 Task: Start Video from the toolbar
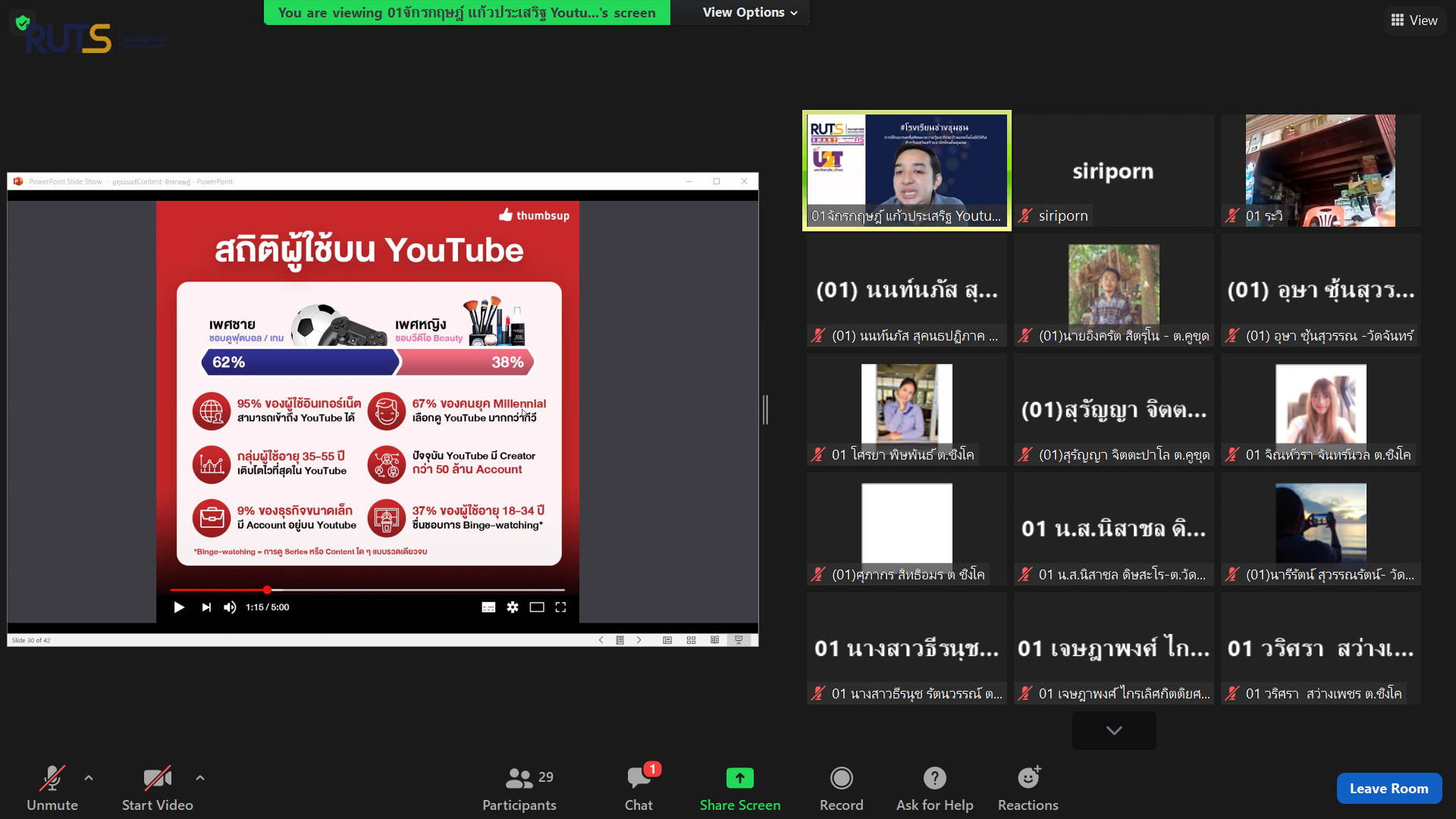[157, 789]
